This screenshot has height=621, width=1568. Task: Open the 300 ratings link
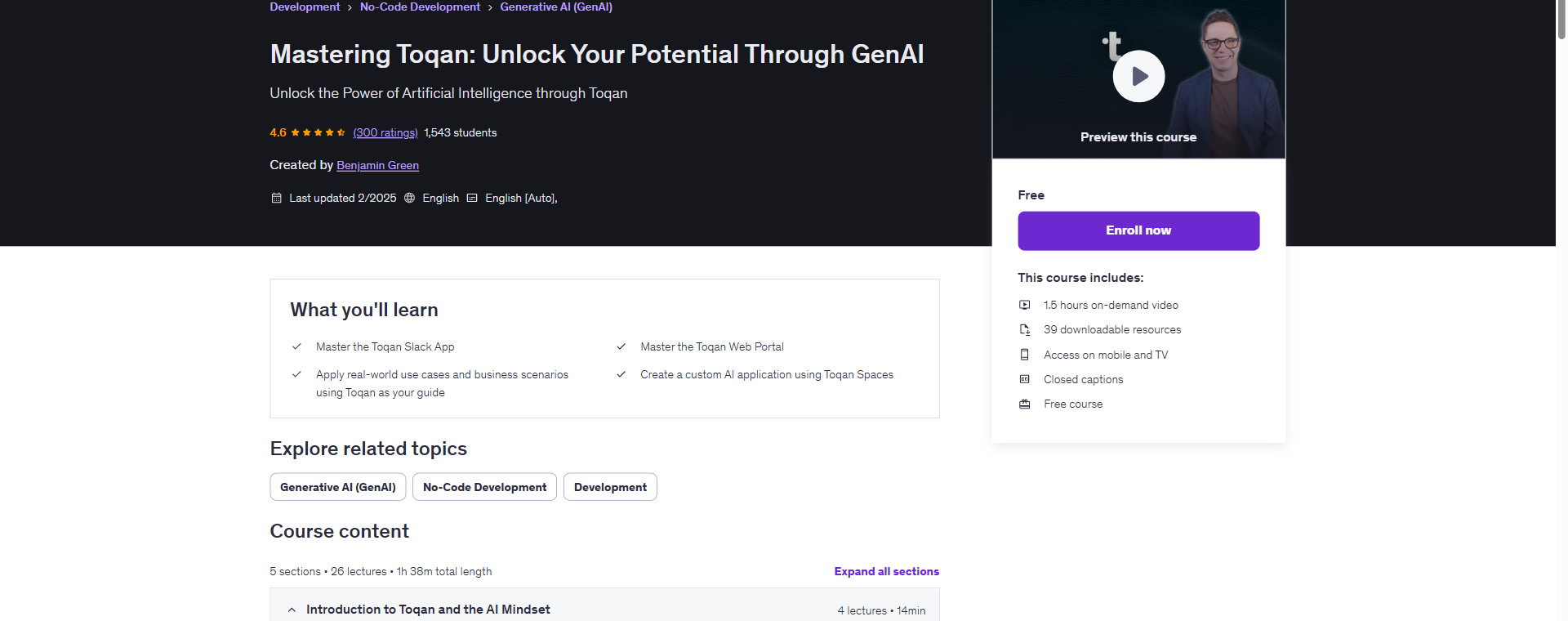(x=385, y=132)
